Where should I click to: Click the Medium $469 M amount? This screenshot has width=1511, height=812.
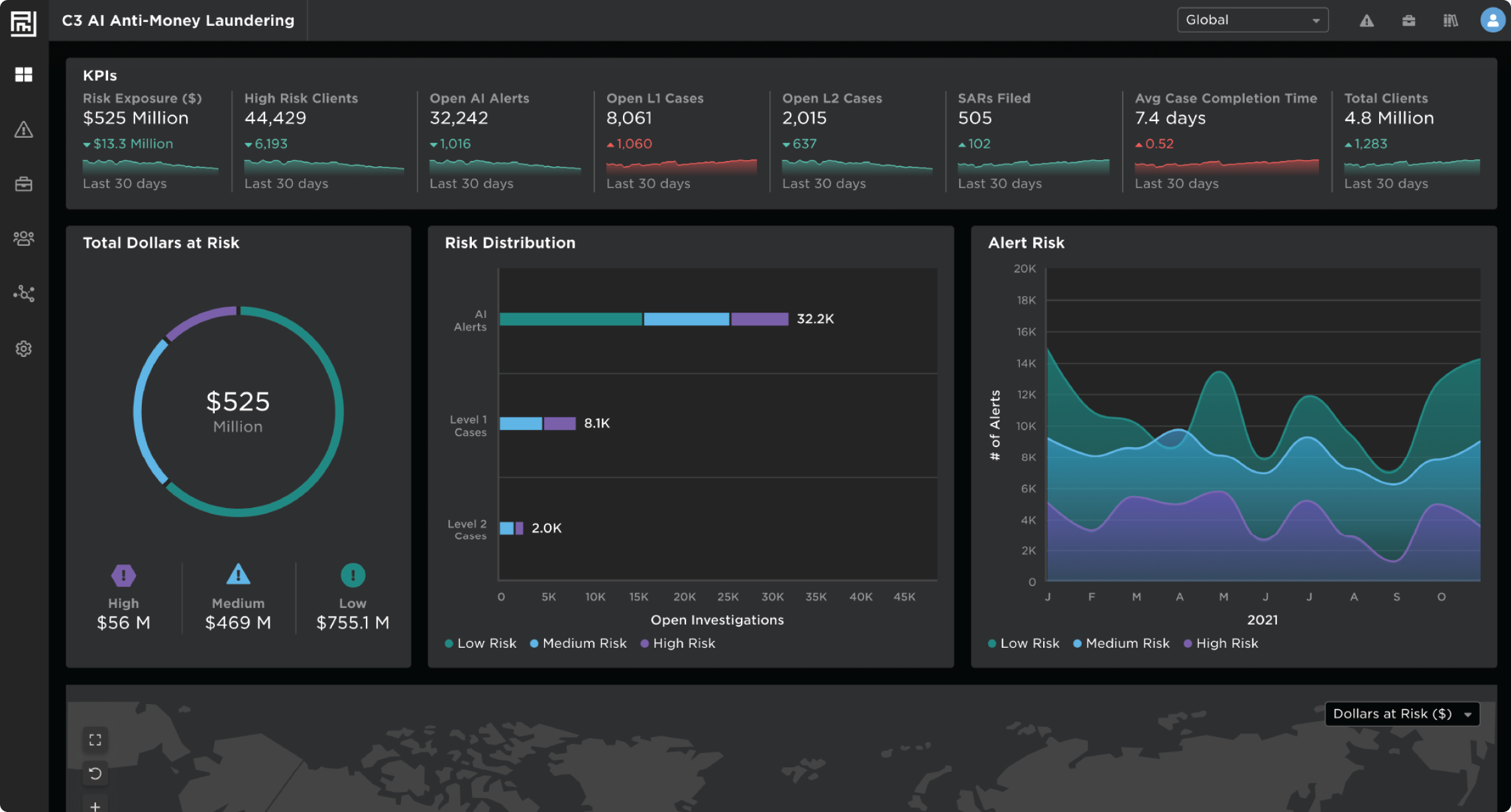pos(238,623)
